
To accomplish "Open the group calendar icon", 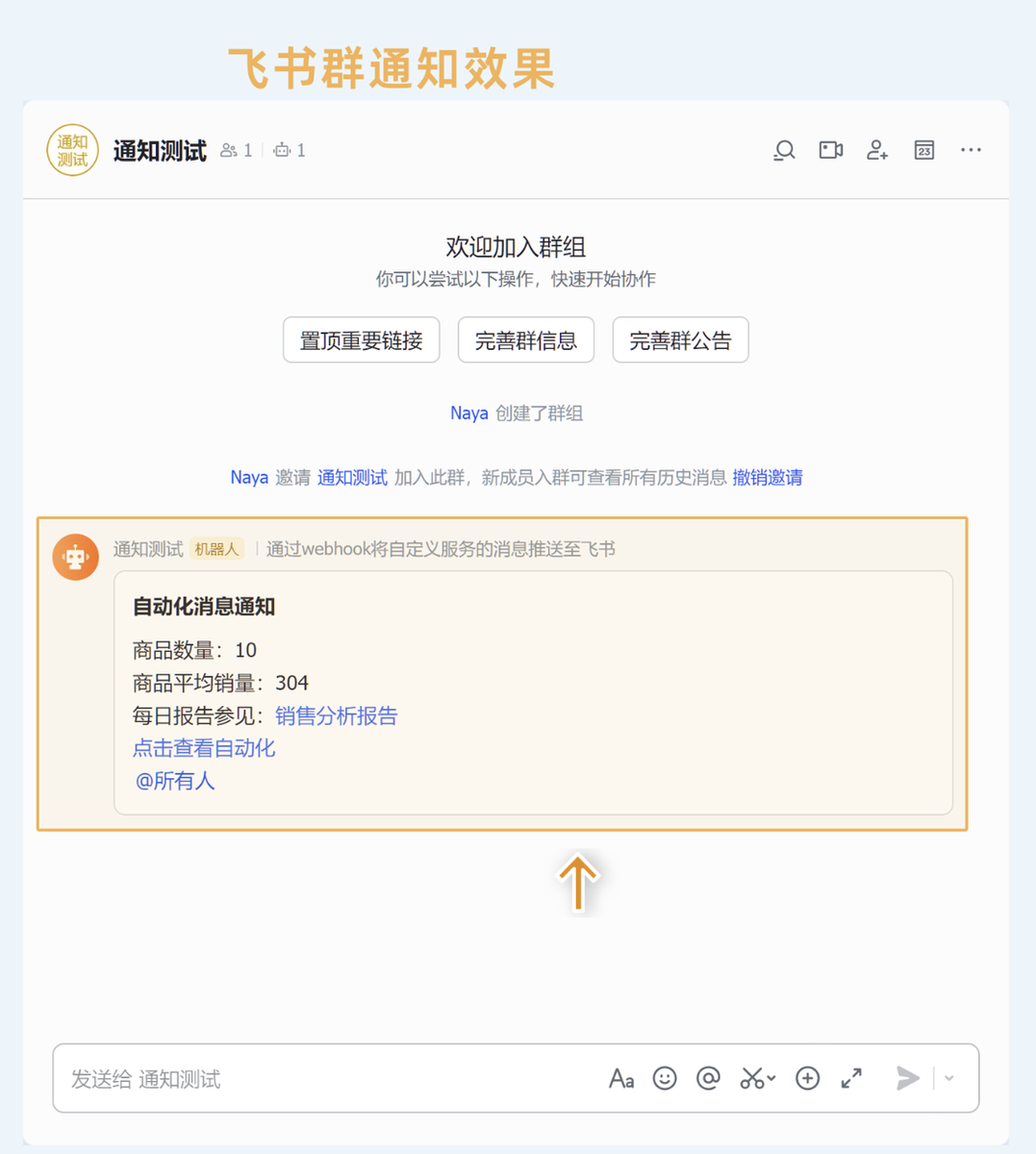I will [923, 150].
